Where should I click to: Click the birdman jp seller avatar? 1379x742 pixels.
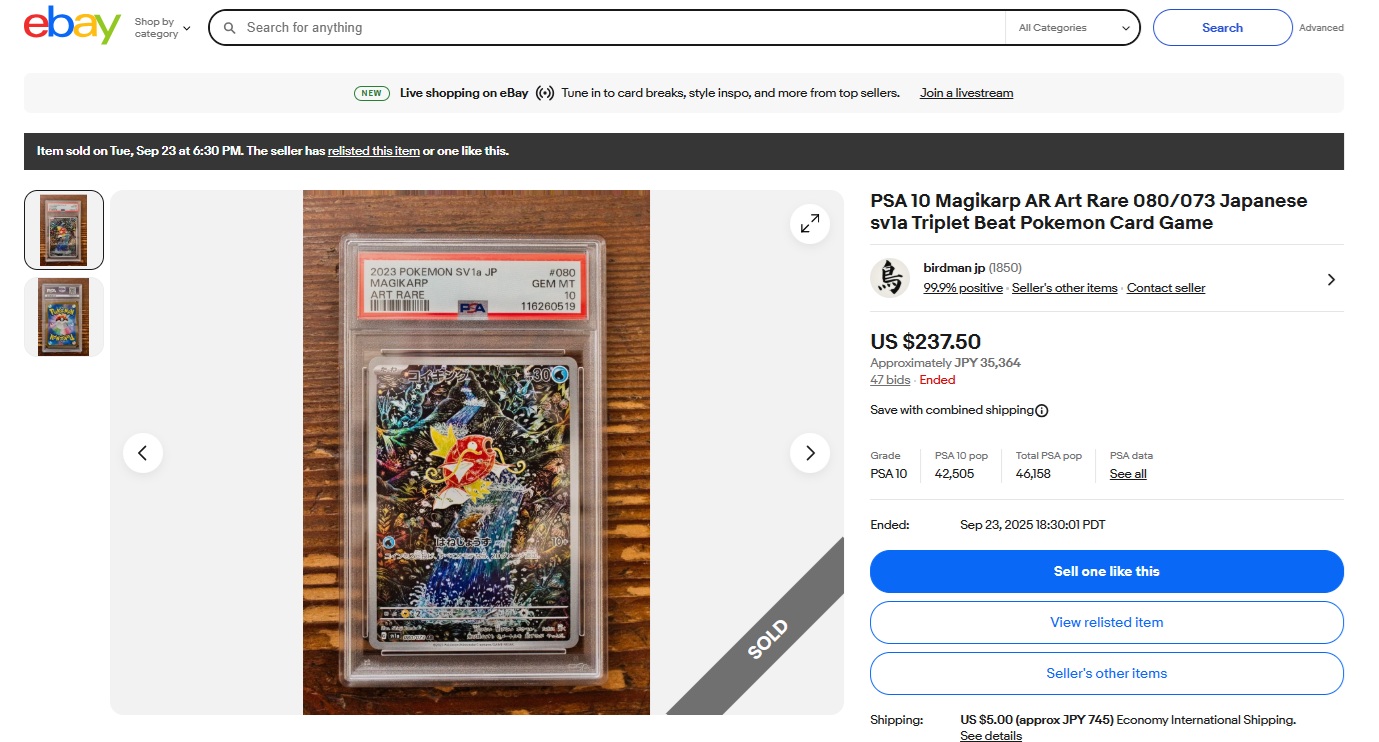pyautogui.click(x=889, y=278)
